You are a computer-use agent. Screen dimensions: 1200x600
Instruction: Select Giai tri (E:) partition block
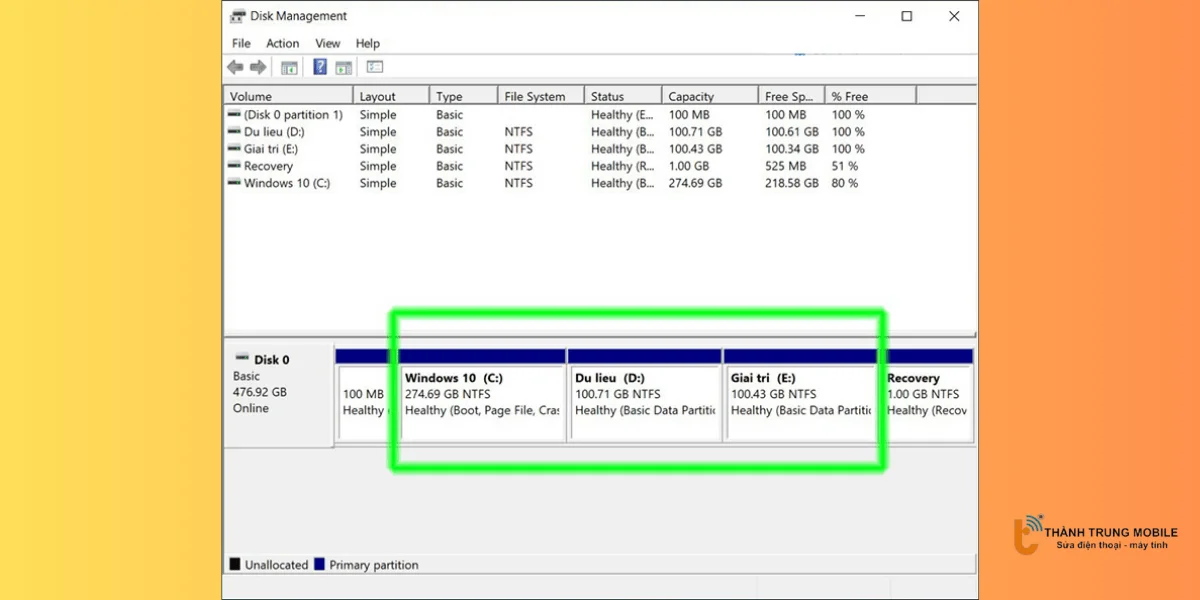tap(800, 400)
